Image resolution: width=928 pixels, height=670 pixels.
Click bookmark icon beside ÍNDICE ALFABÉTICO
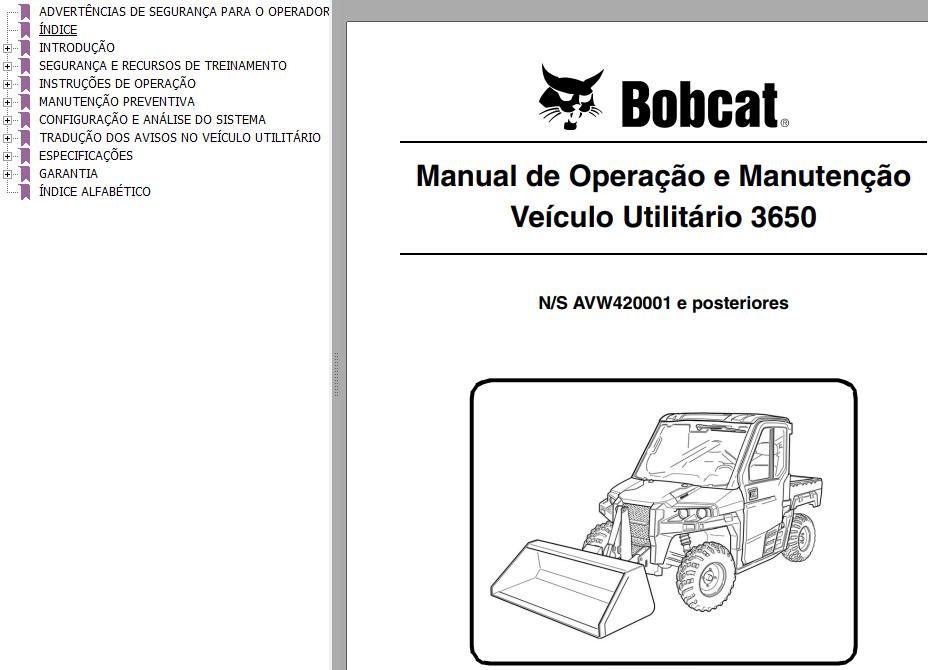tap(25, 192)
